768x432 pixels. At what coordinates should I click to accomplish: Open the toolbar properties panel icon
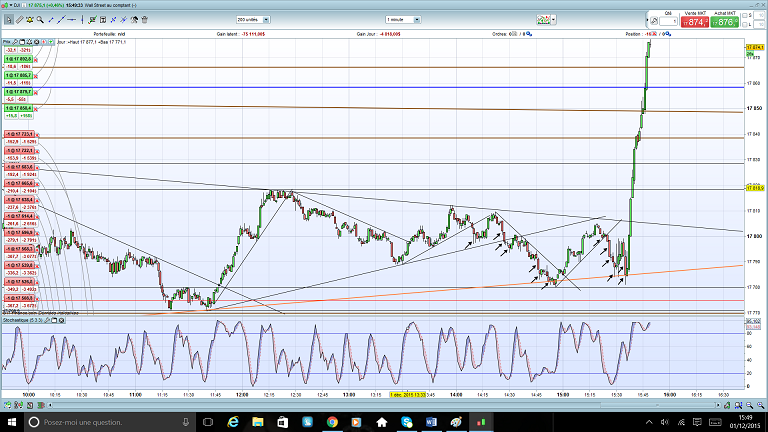click(103, 20)
